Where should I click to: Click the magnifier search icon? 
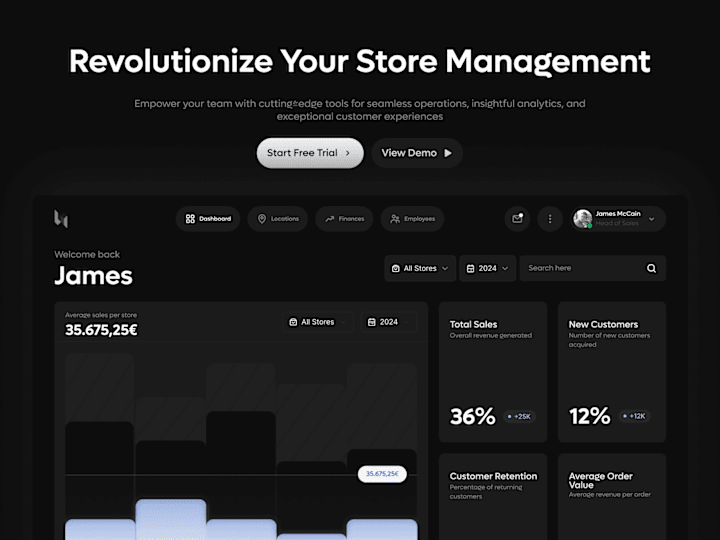tap(651, 268)
